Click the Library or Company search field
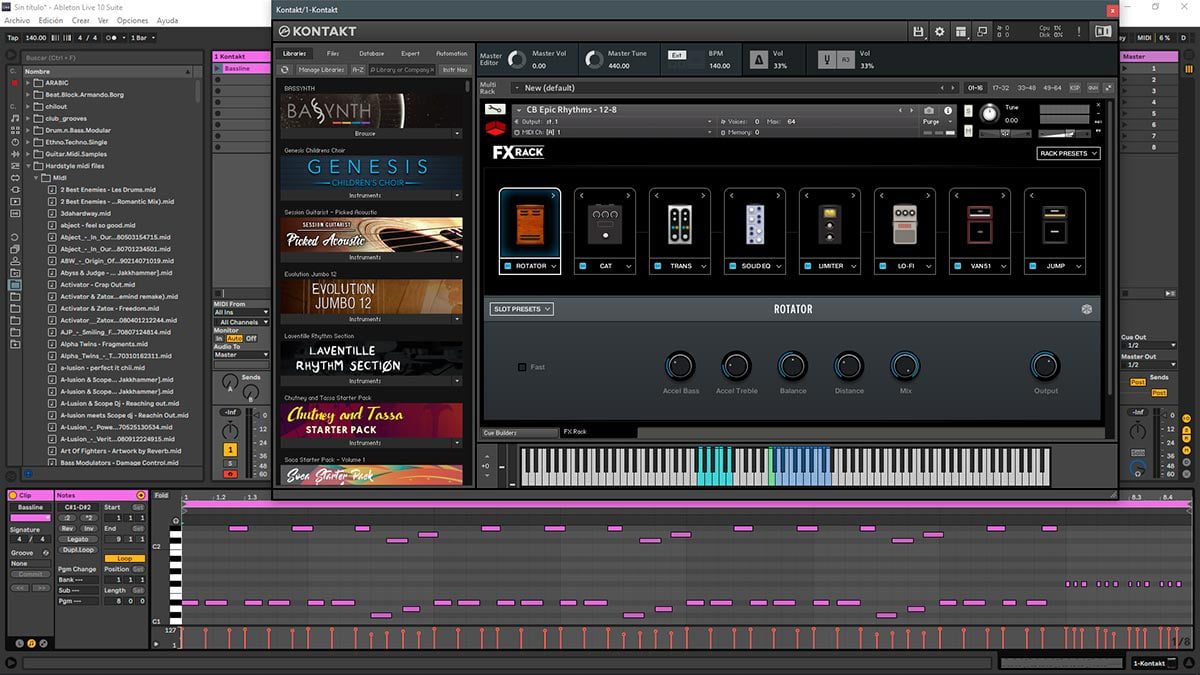The height and width of the screenshot is (675, 1200). 402,70
